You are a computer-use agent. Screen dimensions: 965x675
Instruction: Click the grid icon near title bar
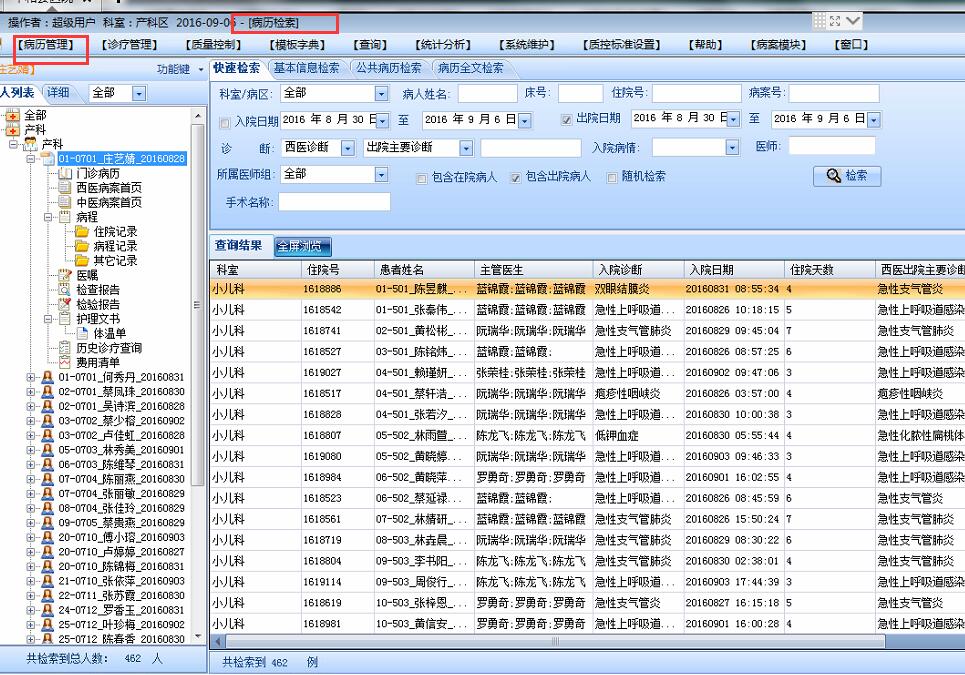[x=819, y=21]
